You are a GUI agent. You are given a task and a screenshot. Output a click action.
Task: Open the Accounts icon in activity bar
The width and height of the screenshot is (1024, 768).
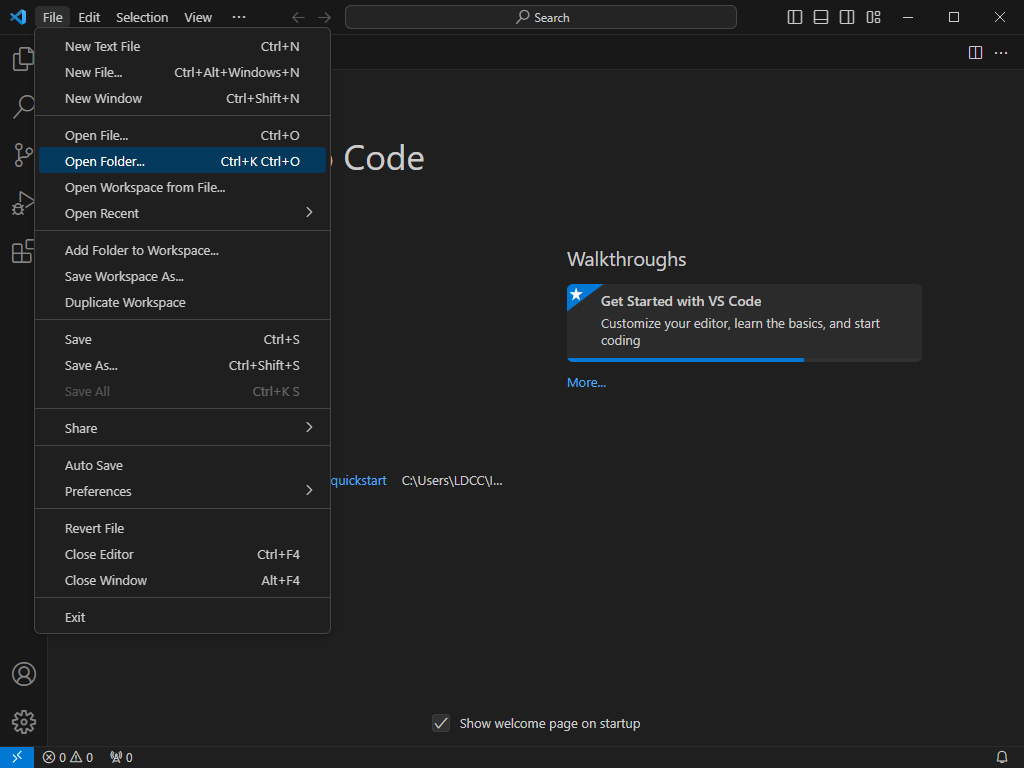pos(24,674)
